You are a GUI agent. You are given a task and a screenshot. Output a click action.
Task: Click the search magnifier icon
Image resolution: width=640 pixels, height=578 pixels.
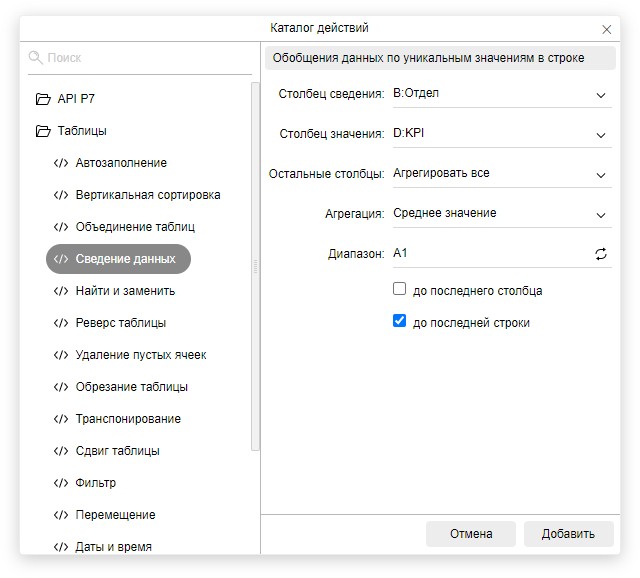coord(36,58)
